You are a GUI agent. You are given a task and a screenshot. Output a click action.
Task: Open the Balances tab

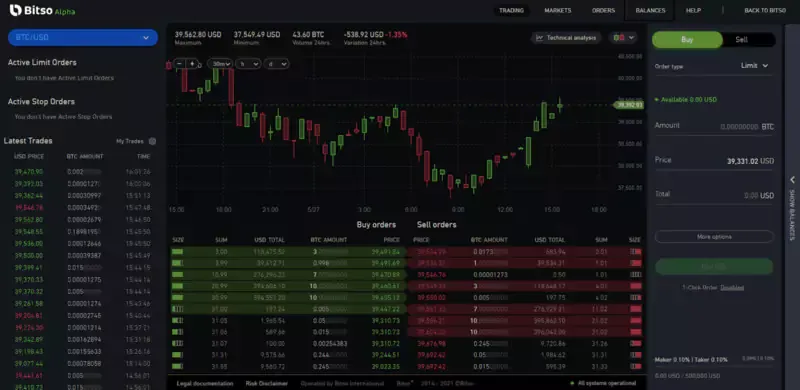[x=650, y=10]
